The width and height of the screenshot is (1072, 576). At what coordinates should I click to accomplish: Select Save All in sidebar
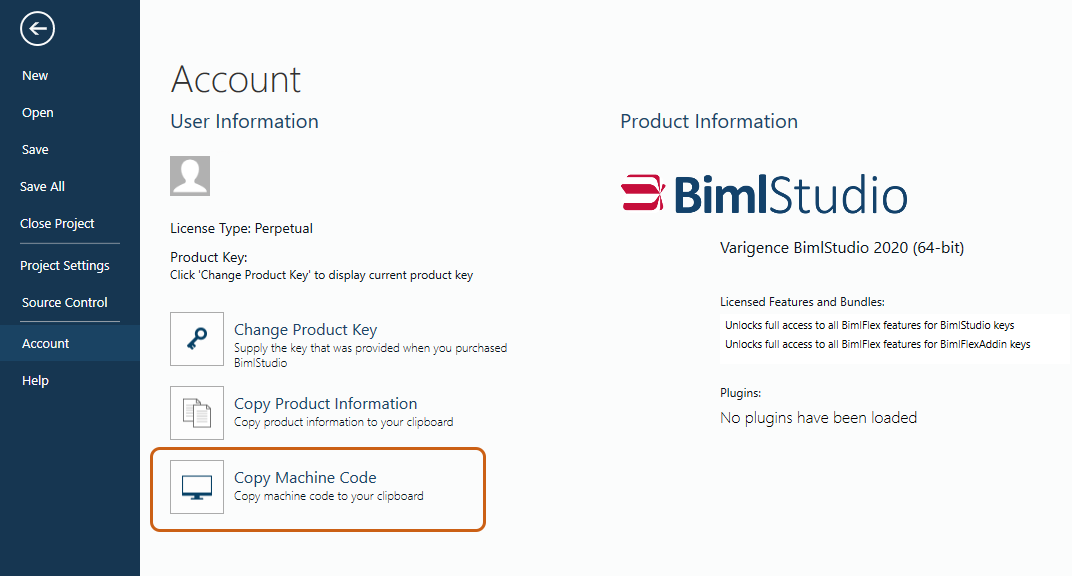pyautogui.click(x=42, y=187)
